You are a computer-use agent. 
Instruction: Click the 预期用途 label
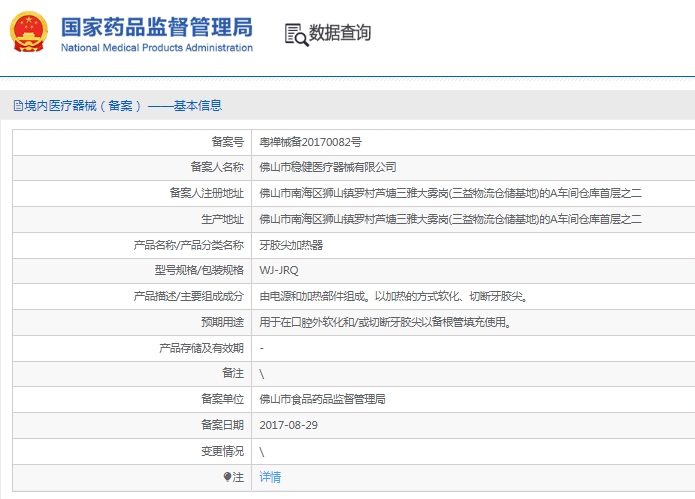(223, 322)
